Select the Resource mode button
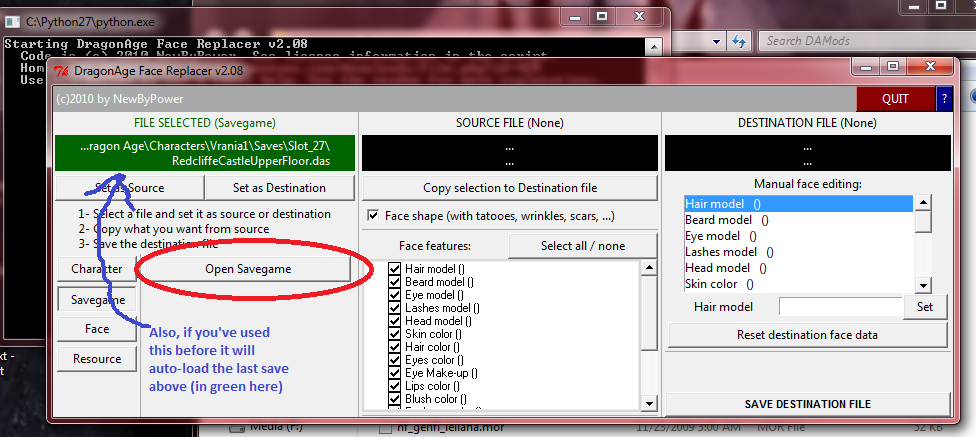Screen dimensions: 976x437 point(97,359)
